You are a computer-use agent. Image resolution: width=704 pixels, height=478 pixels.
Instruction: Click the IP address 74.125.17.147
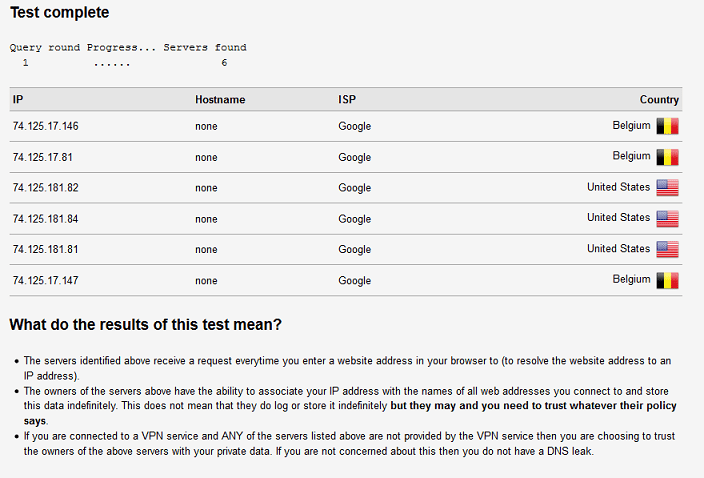tap(45, 281)
